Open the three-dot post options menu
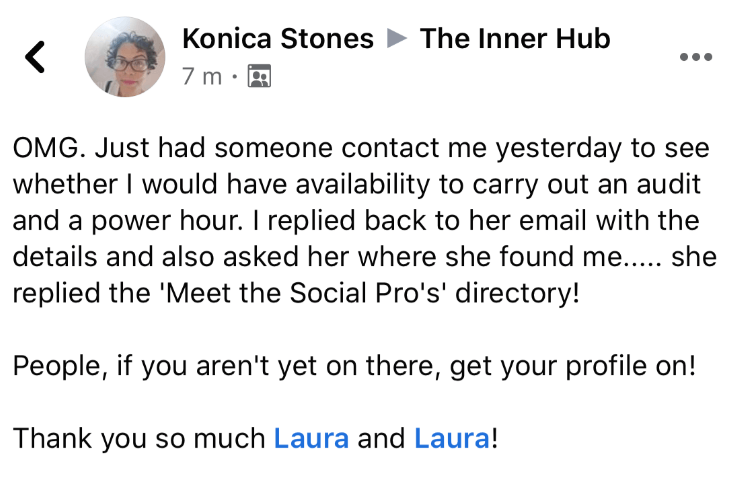The height and width of the screenshot is (480, 736). click(696, 57)
